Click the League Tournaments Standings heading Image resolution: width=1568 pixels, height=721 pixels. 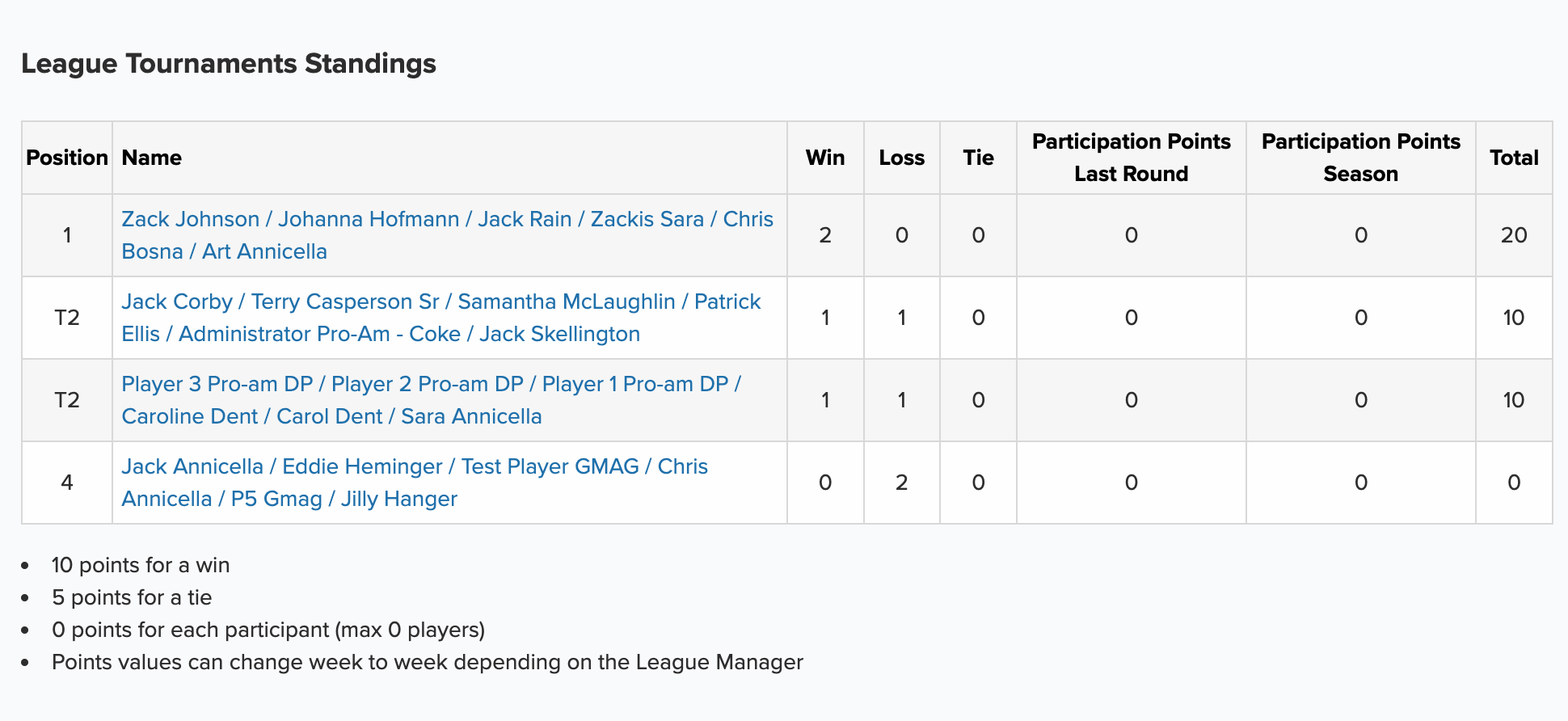pos(229,63)
